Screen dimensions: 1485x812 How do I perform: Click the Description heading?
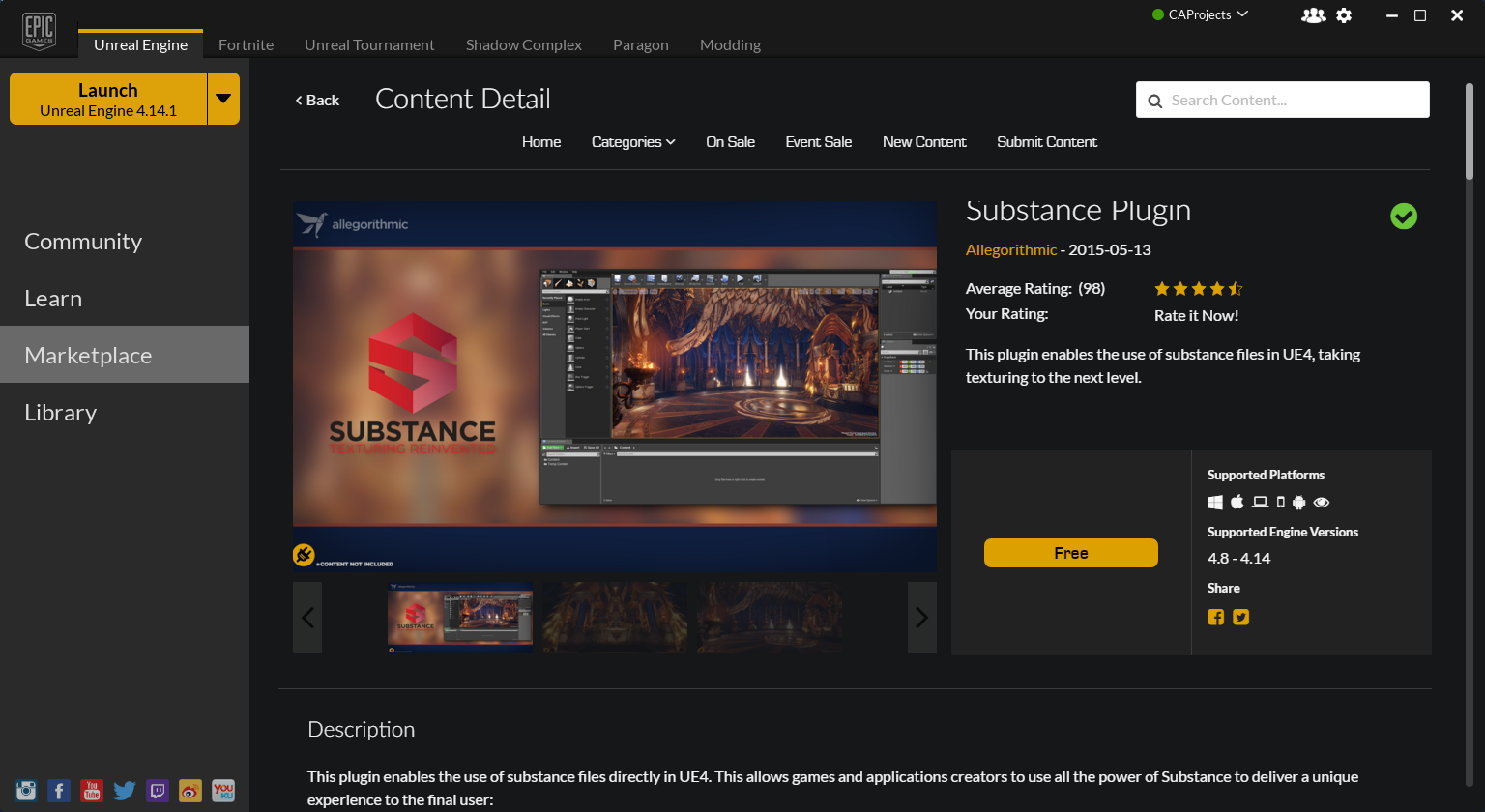[x=361, y=730]
